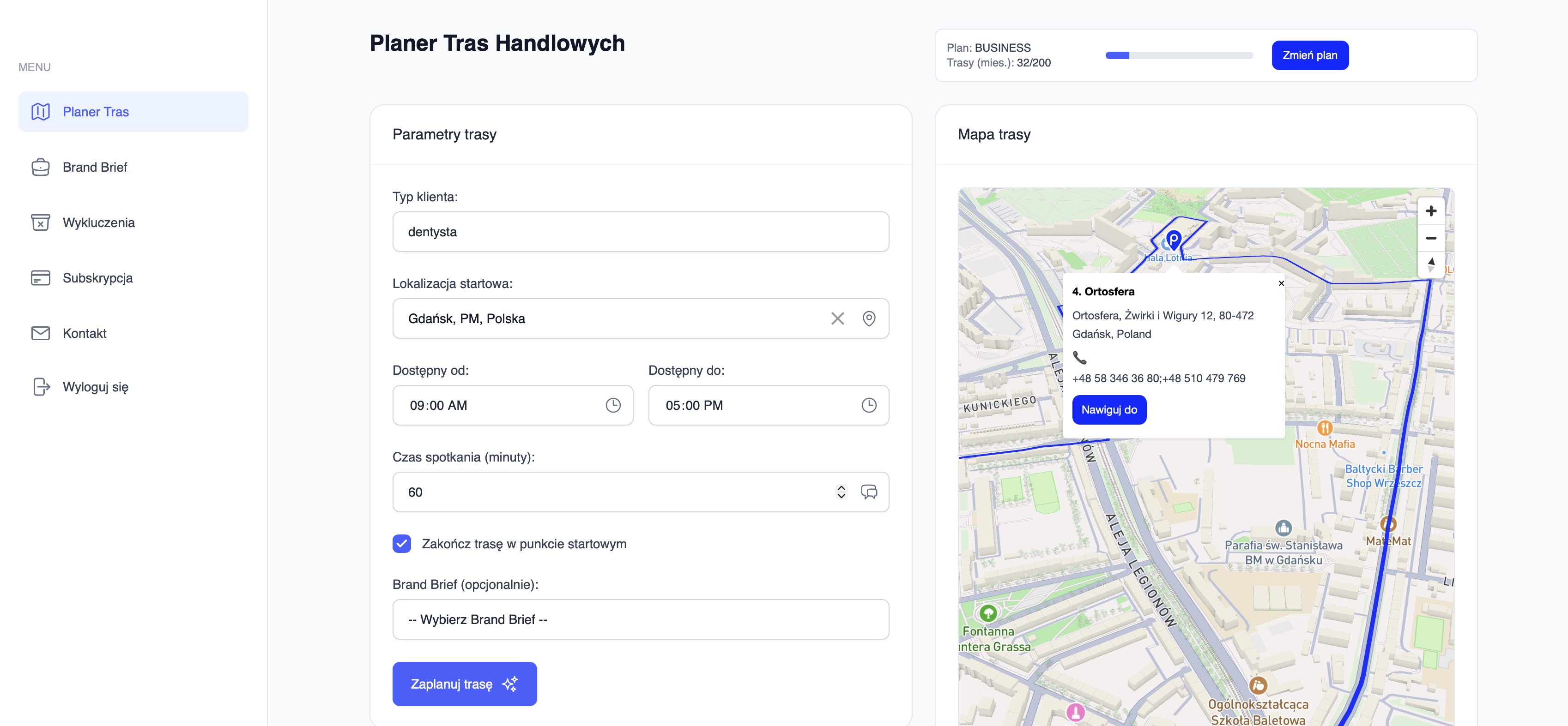Zoom out on the route map

(x=1430, y=238)
